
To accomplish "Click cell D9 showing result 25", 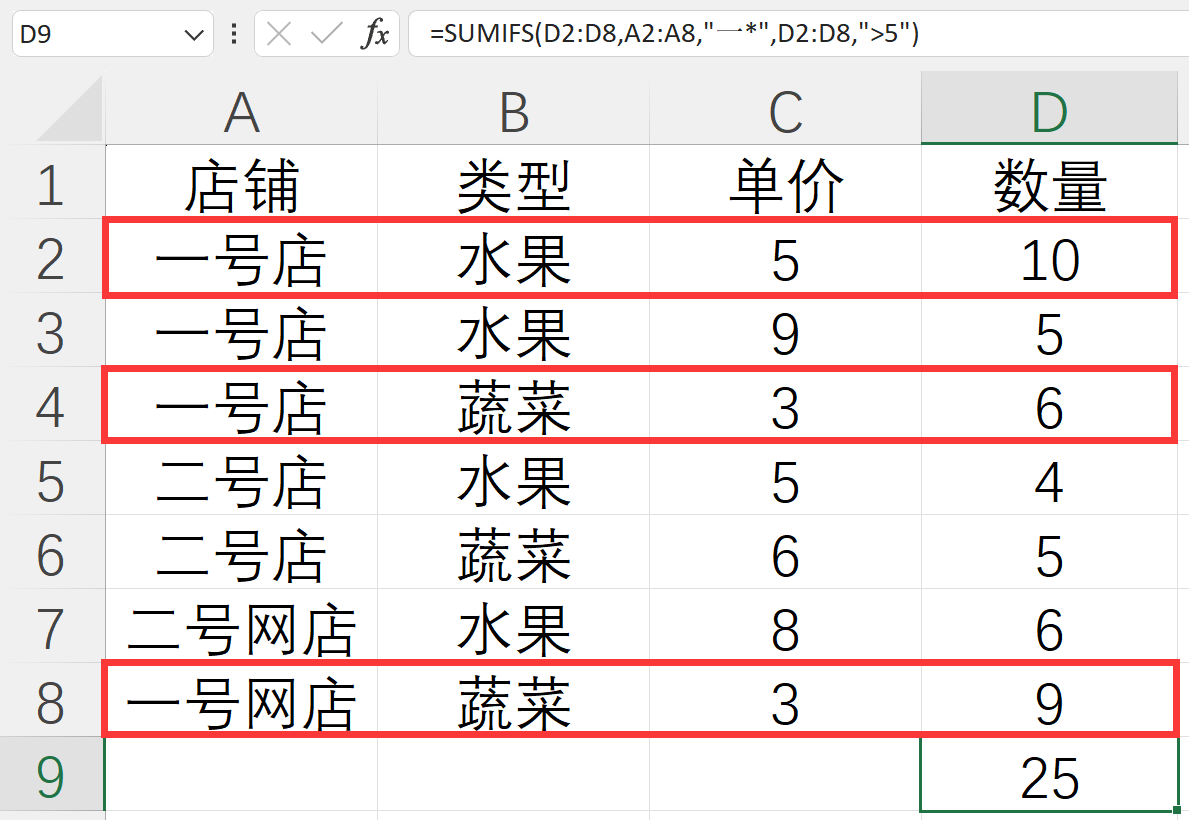I will point(1049,777).
